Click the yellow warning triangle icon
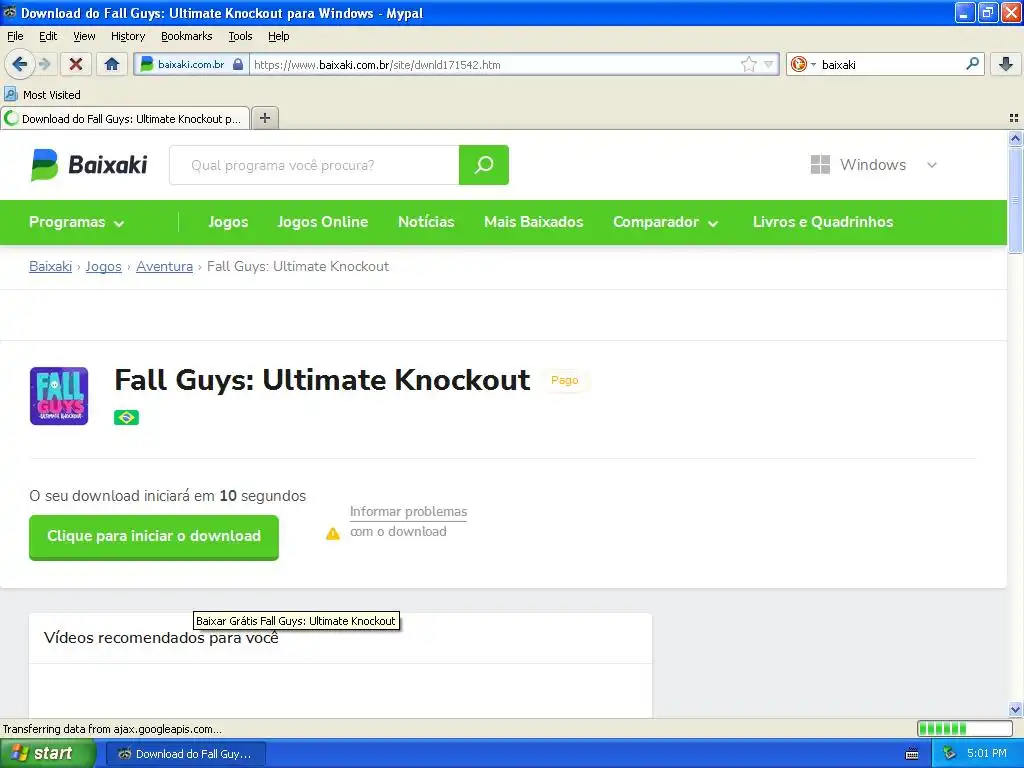 coord(333,534)
